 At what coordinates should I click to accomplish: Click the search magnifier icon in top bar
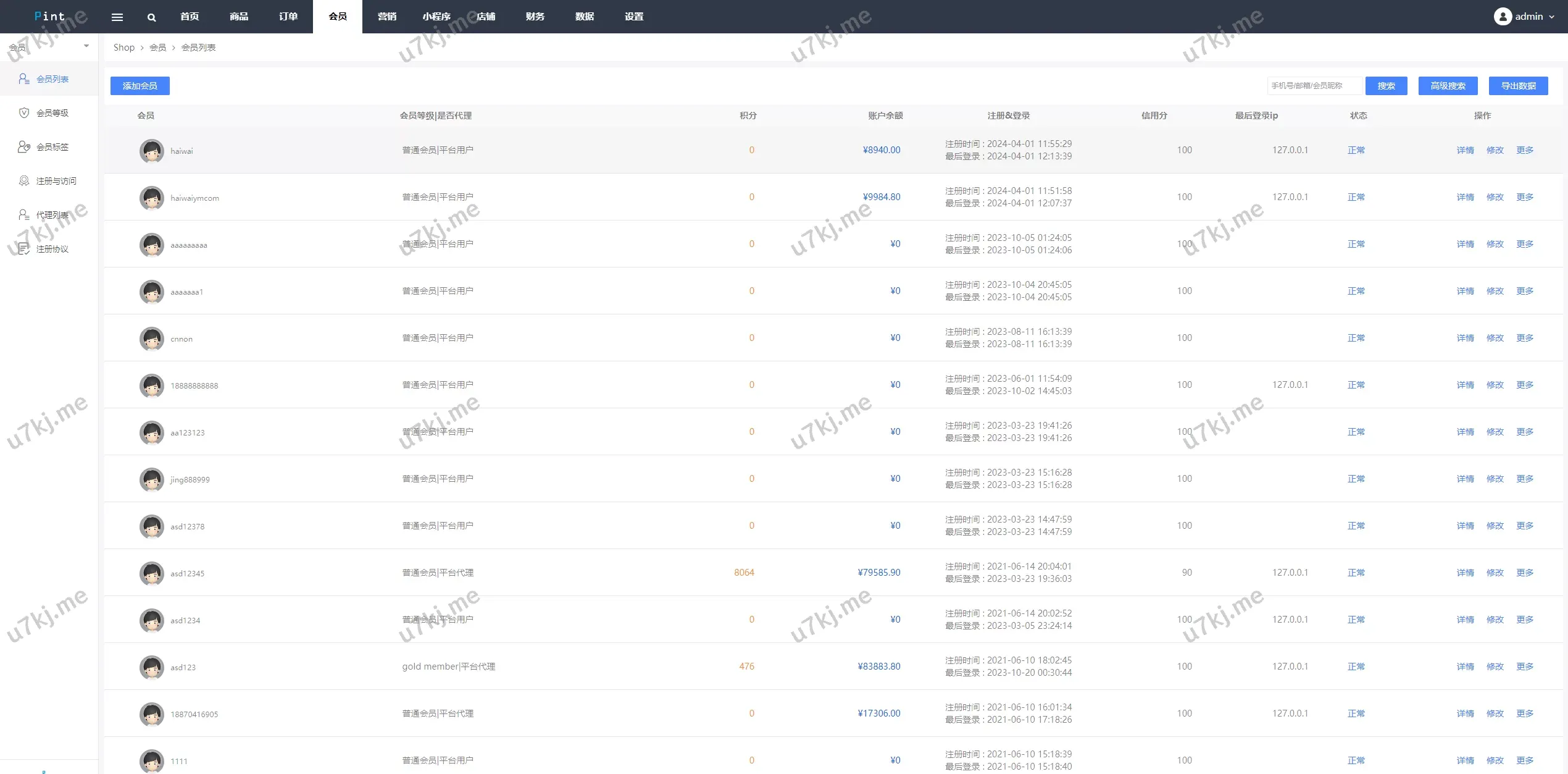(151, 17)
